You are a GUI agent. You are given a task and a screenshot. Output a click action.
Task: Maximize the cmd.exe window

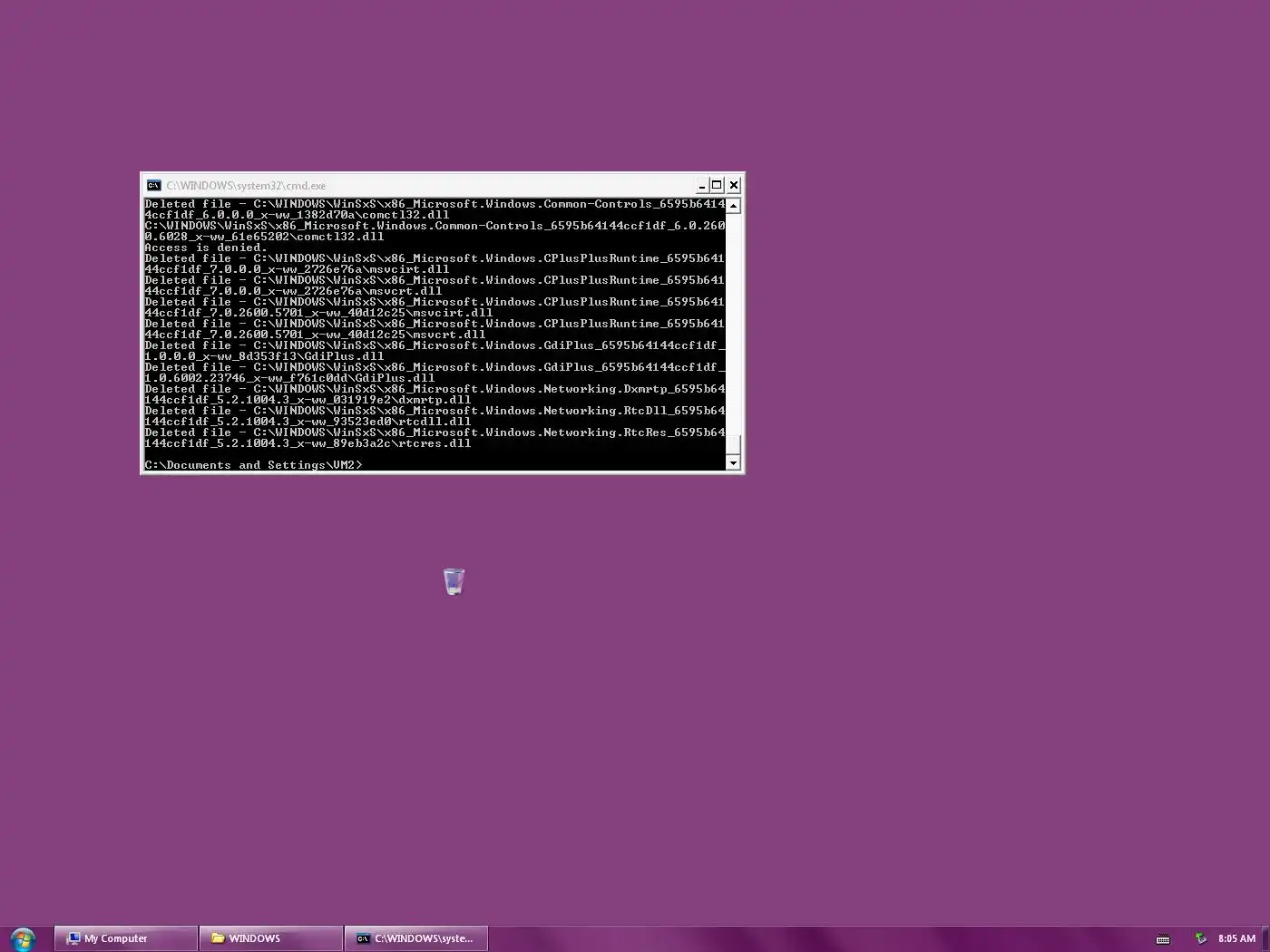click(717, 185)
